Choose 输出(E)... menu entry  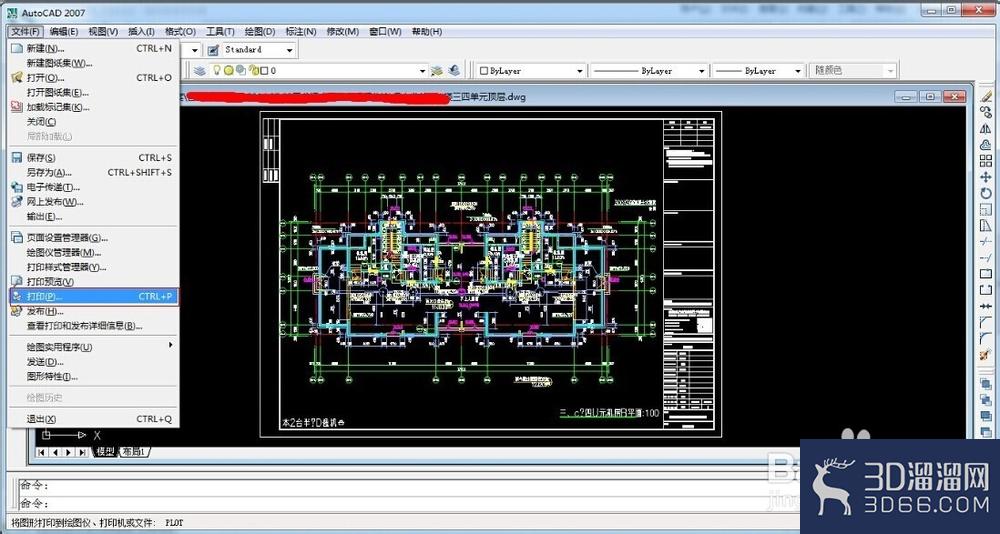click(92, 216)
